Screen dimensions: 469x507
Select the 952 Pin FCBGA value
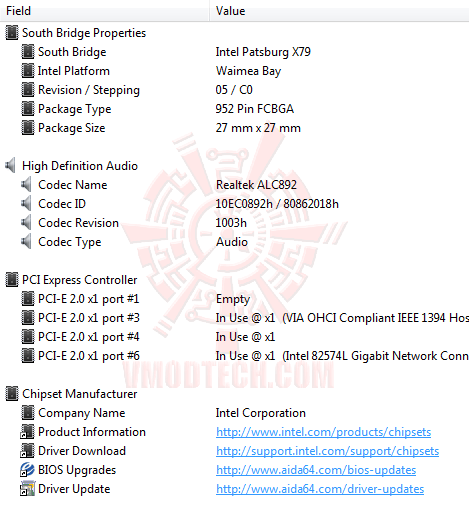255,109
